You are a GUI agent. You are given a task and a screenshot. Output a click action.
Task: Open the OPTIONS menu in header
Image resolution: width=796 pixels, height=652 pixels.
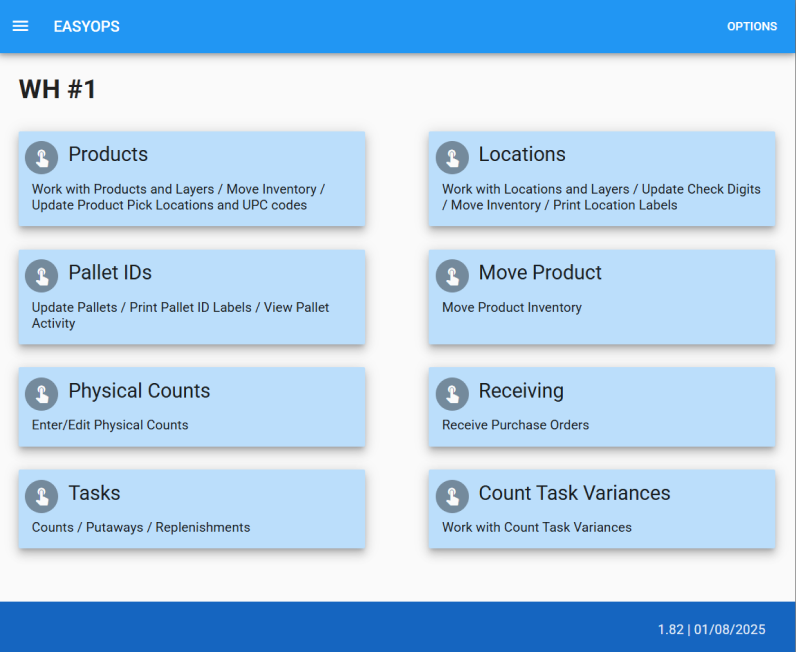[751, 27]
